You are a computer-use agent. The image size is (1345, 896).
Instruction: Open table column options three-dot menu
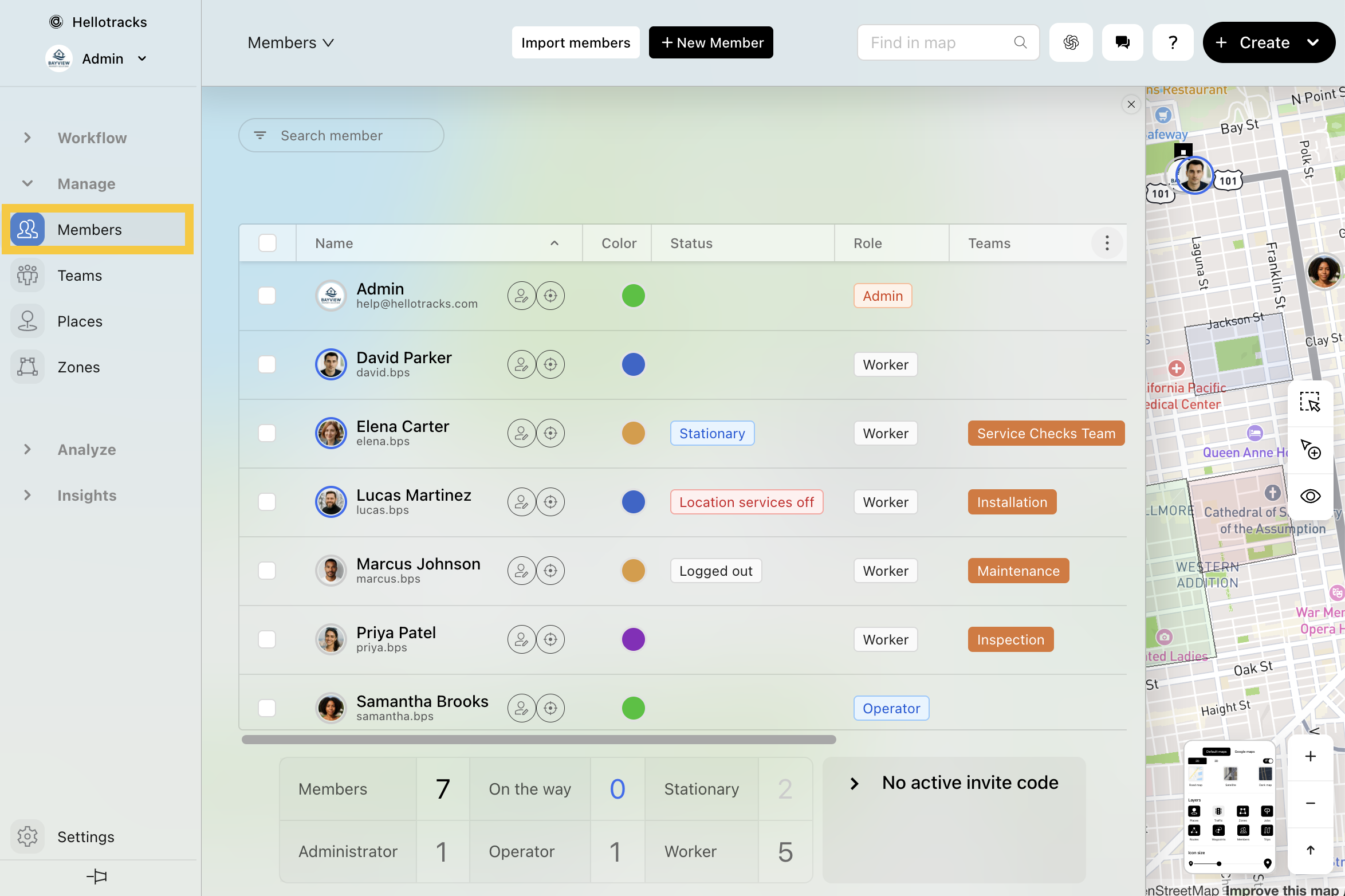pyautogui.click(x=1107, y=243)
